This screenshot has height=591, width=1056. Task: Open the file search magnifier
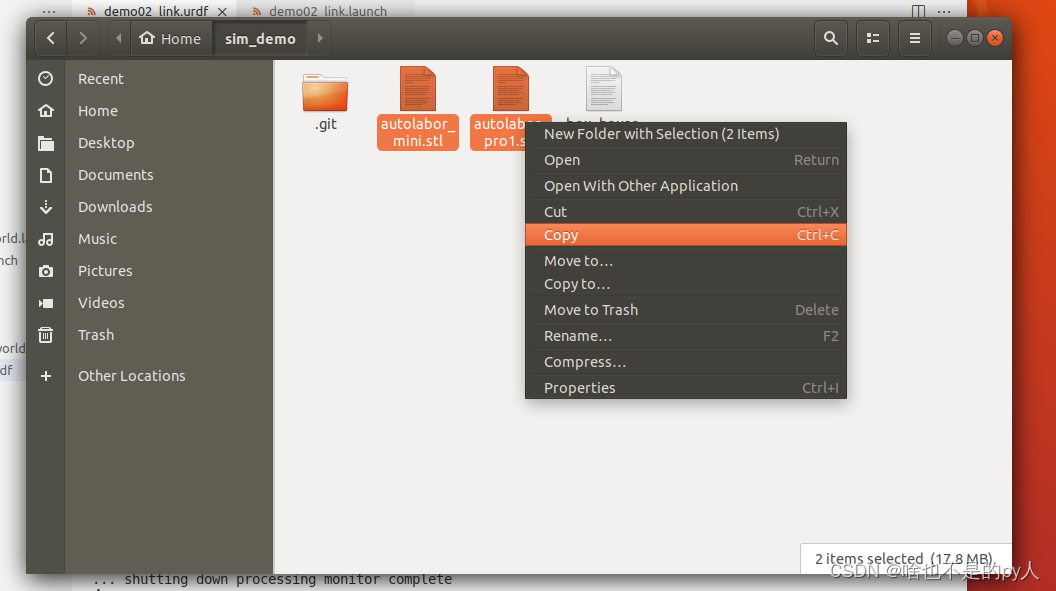click(831, 38)
